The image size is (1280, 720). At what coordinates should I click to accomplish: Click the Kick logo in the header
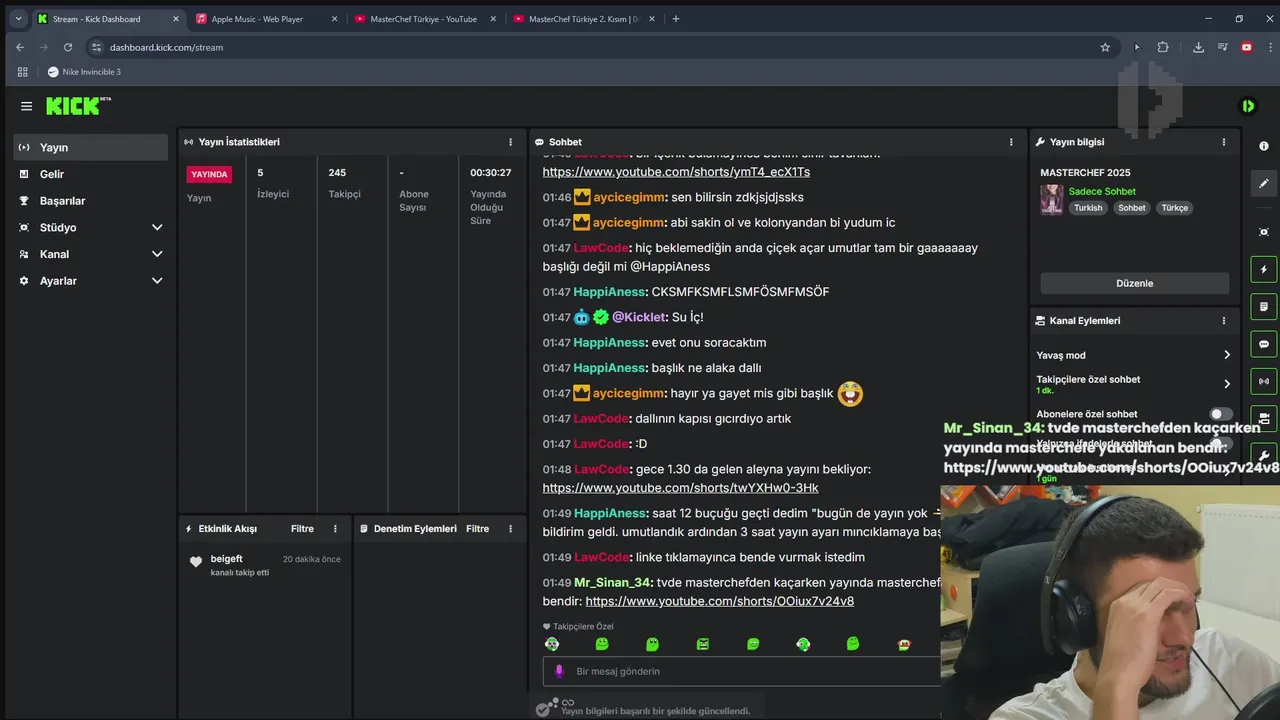point(78,106)
